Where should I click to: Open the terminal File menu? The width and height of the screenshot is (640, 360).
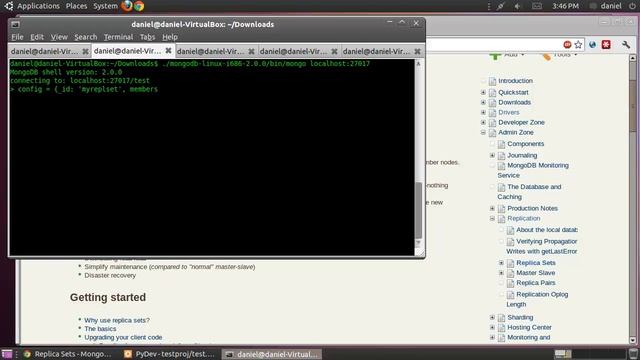coord(17,37)
